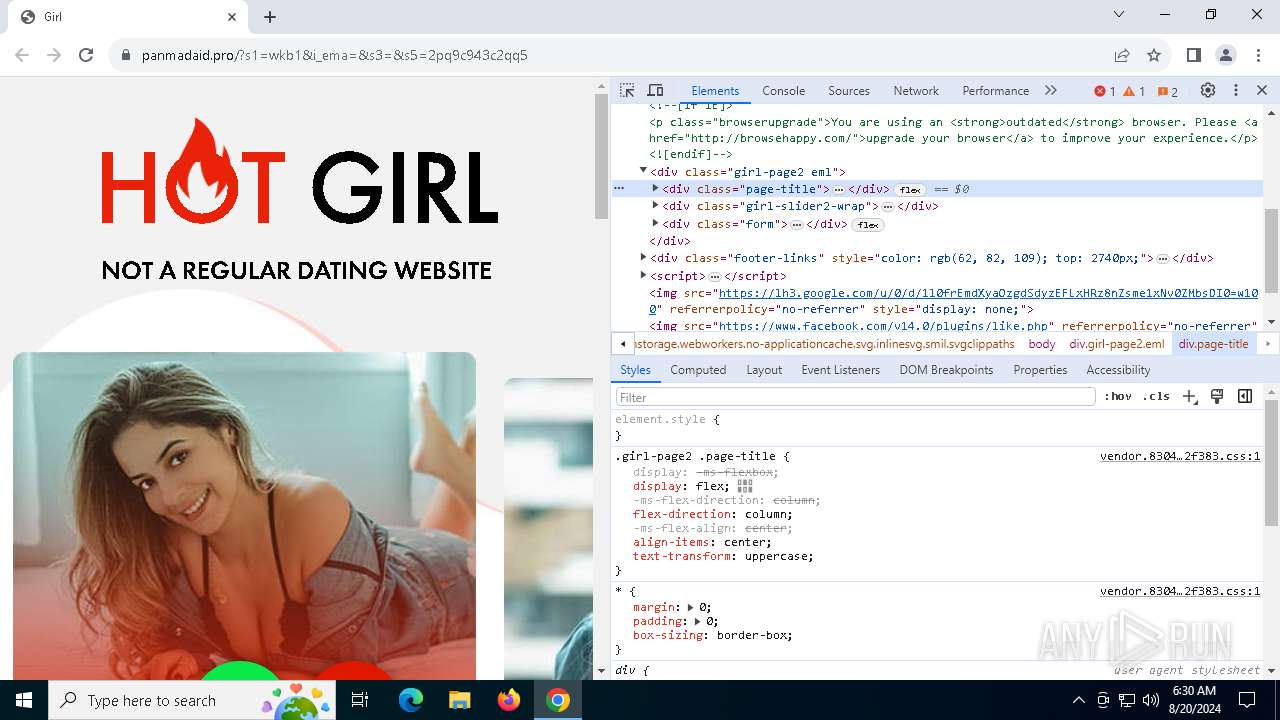Select div.girl-page2.eml breadcrumb
Screen dimensions: 1280x720
point(1116,344)
